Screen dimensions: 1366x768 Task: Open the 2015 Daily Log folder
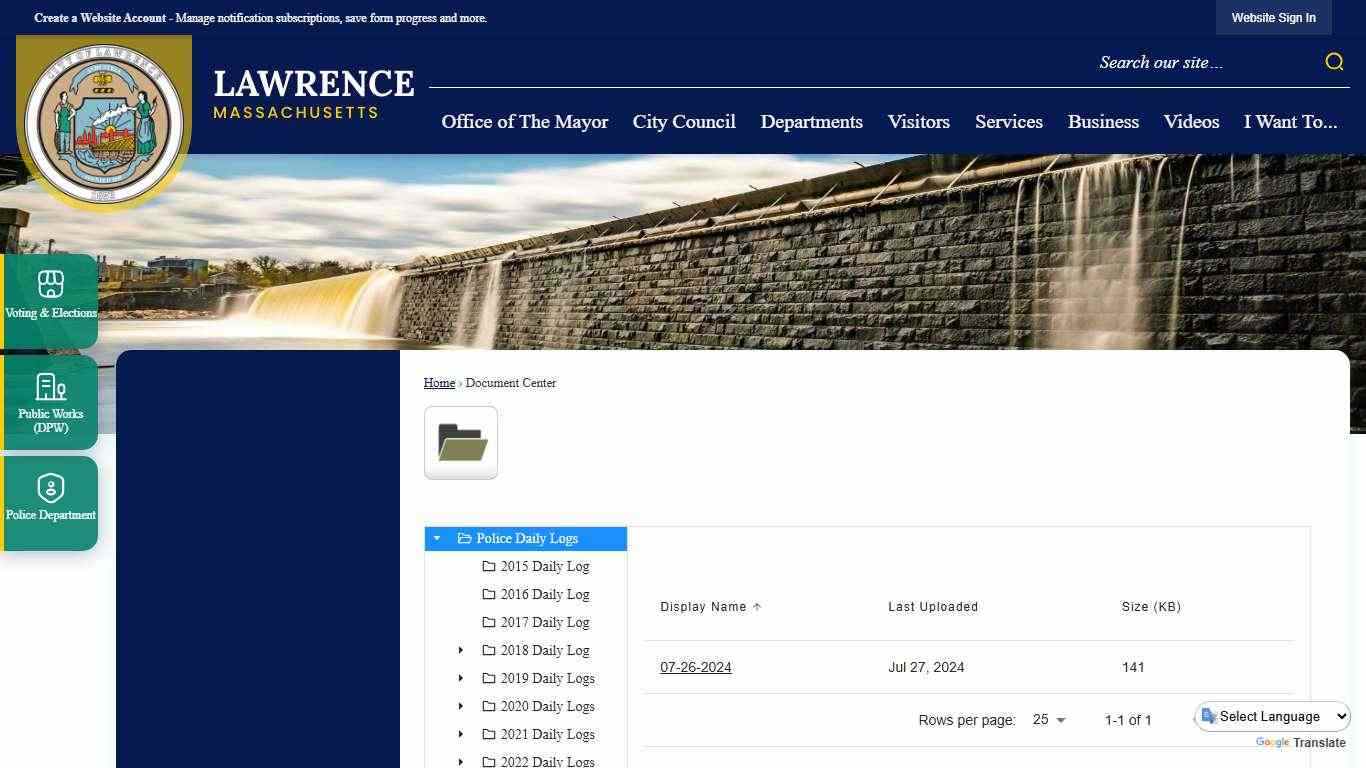point(544,566)
